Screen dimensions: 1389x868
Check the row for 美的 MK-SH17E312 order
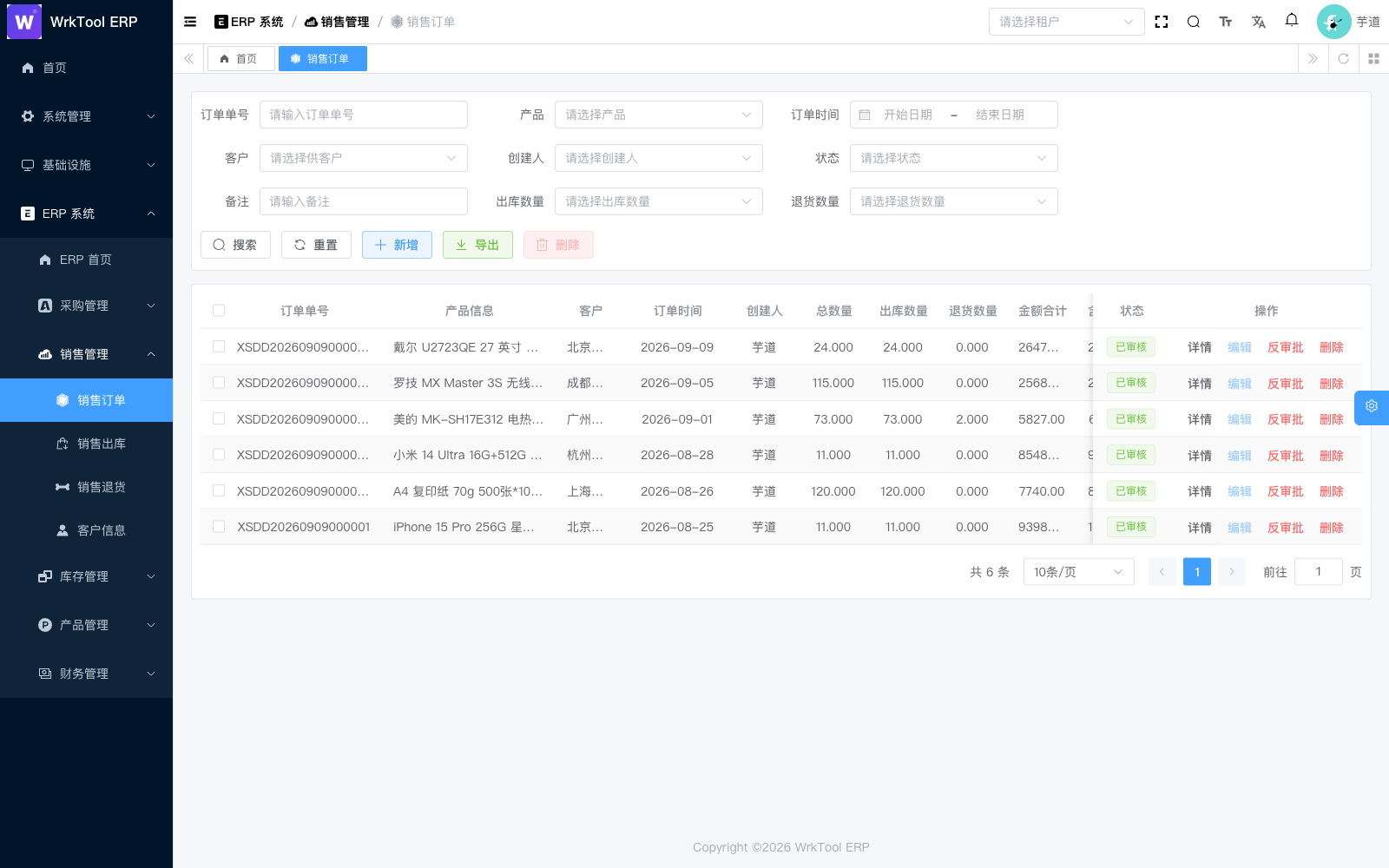(219, 418)
